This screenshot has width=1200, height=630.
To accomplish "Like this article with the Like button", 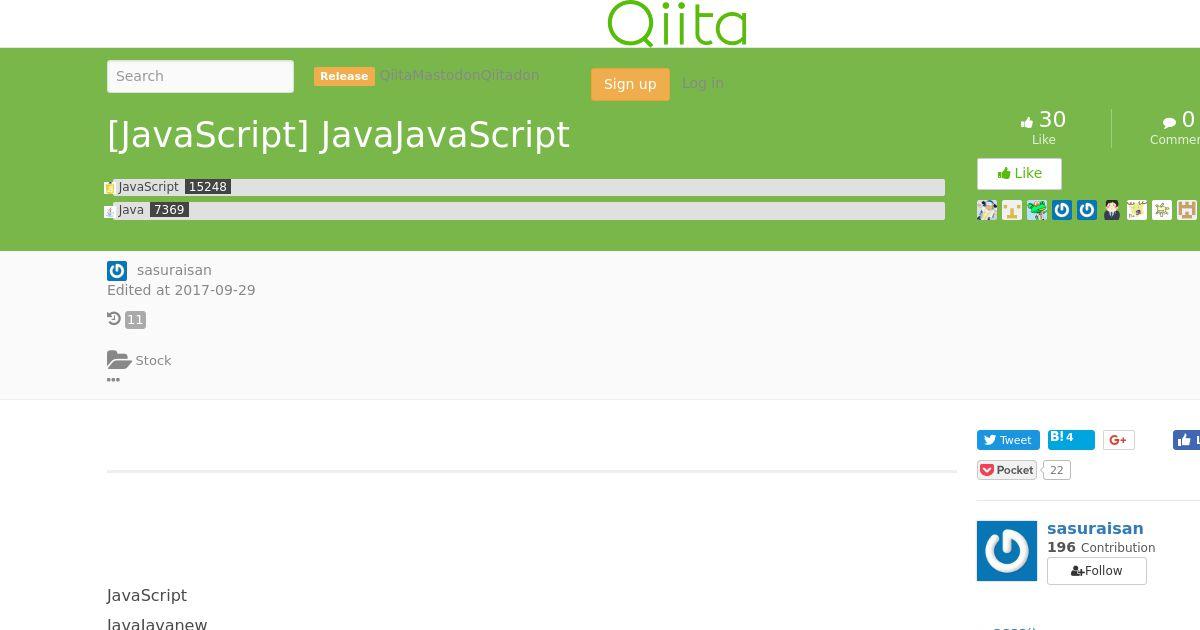I will (x=1019, y=174).
